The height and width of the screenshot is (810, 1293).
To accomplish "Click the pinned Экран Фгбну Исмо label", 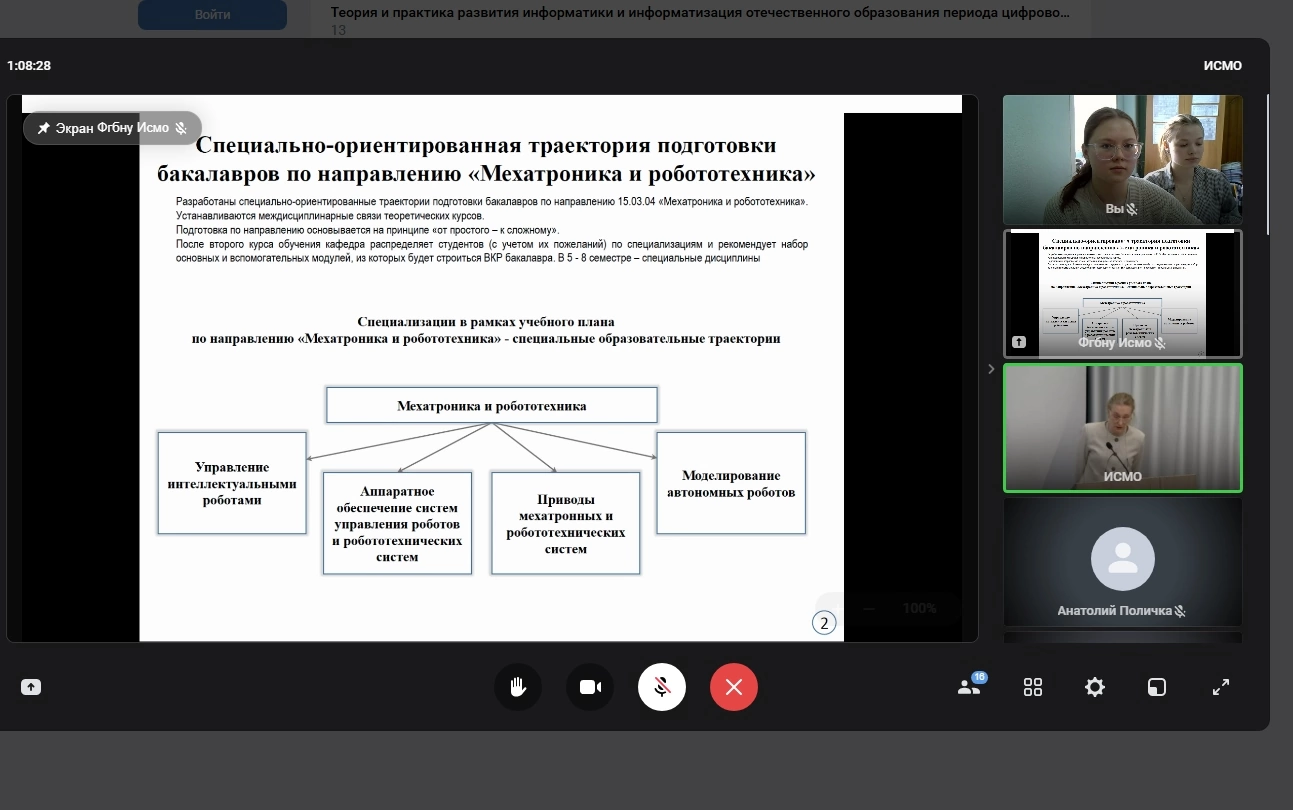I will tap(112, 128).
